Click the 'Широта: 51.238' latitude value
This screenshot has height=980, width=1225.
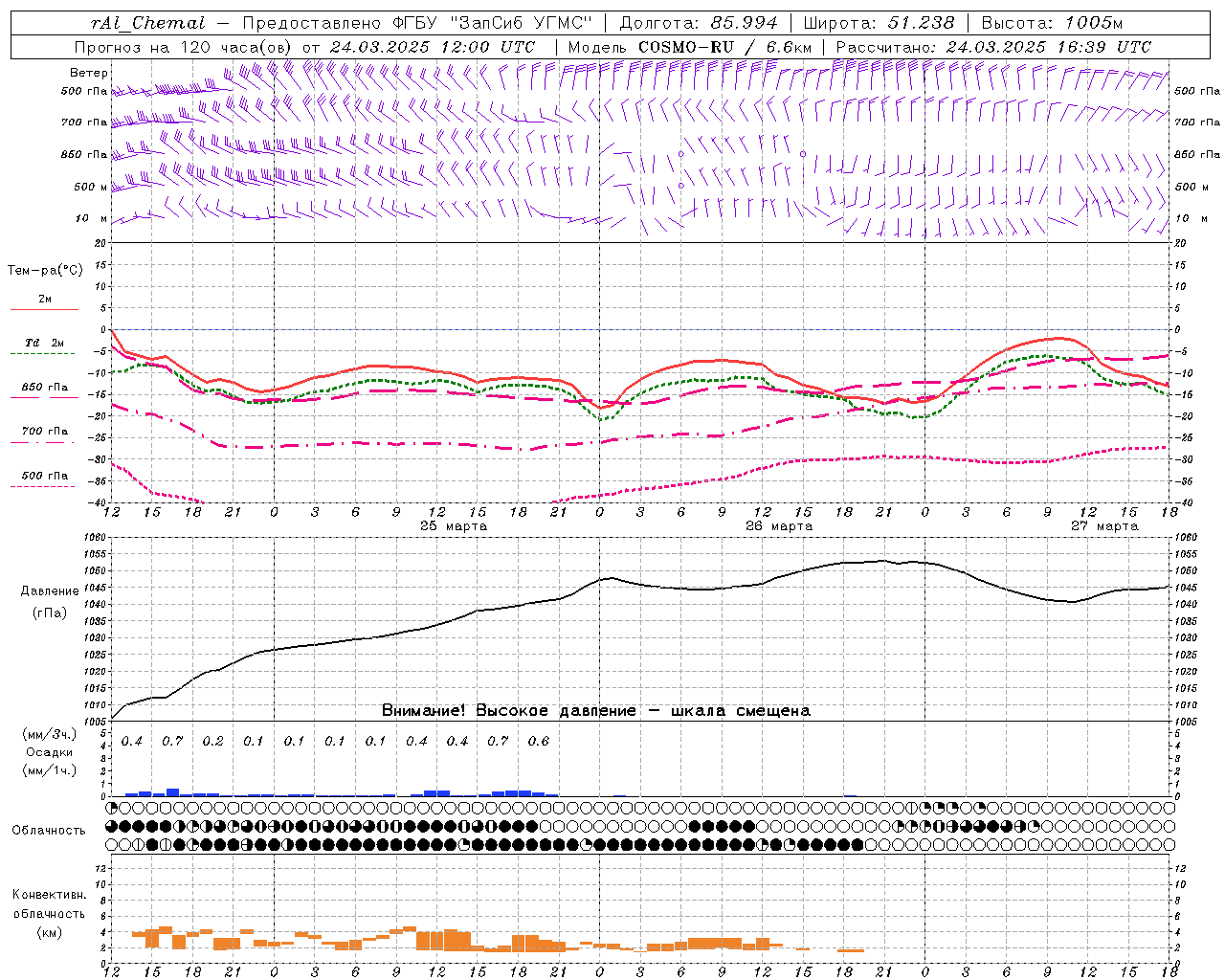[879, 23]
